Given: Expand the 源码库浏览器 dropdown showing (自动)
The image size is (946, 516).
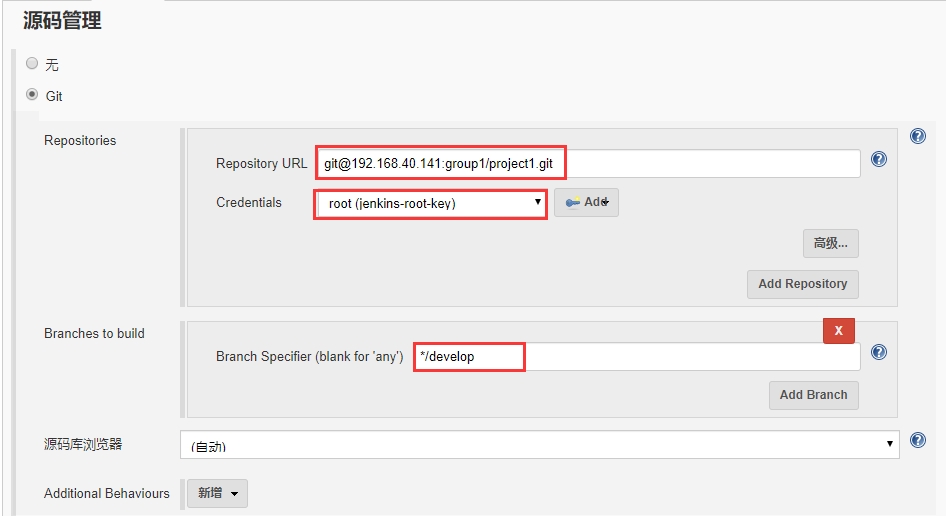Looking at the screenshot, I should pyautogui.click(x=539, y=445).
